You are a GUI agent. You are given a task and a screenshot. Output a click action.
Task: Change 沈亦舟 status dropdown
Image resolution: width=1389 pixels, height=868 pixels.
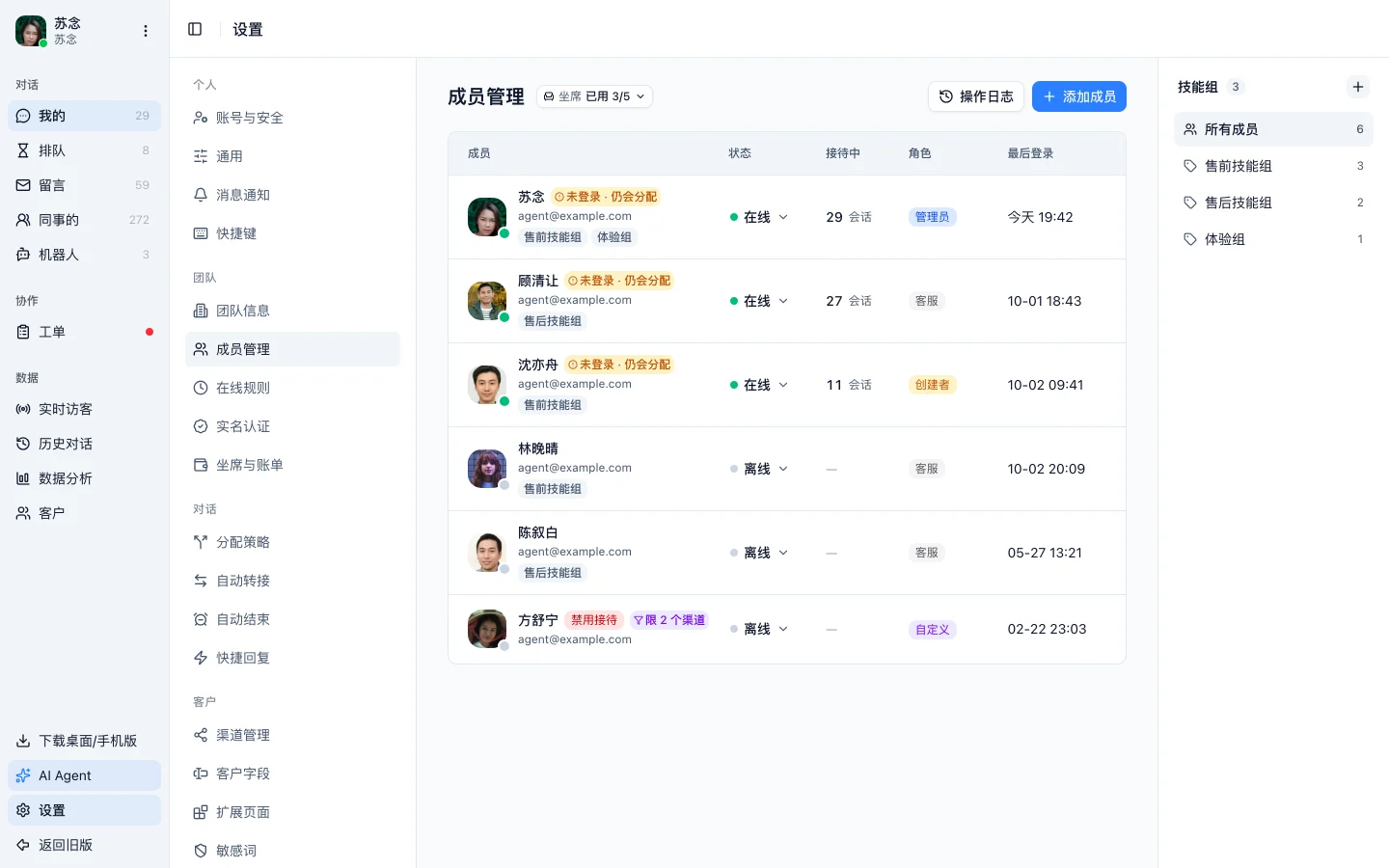759,385
